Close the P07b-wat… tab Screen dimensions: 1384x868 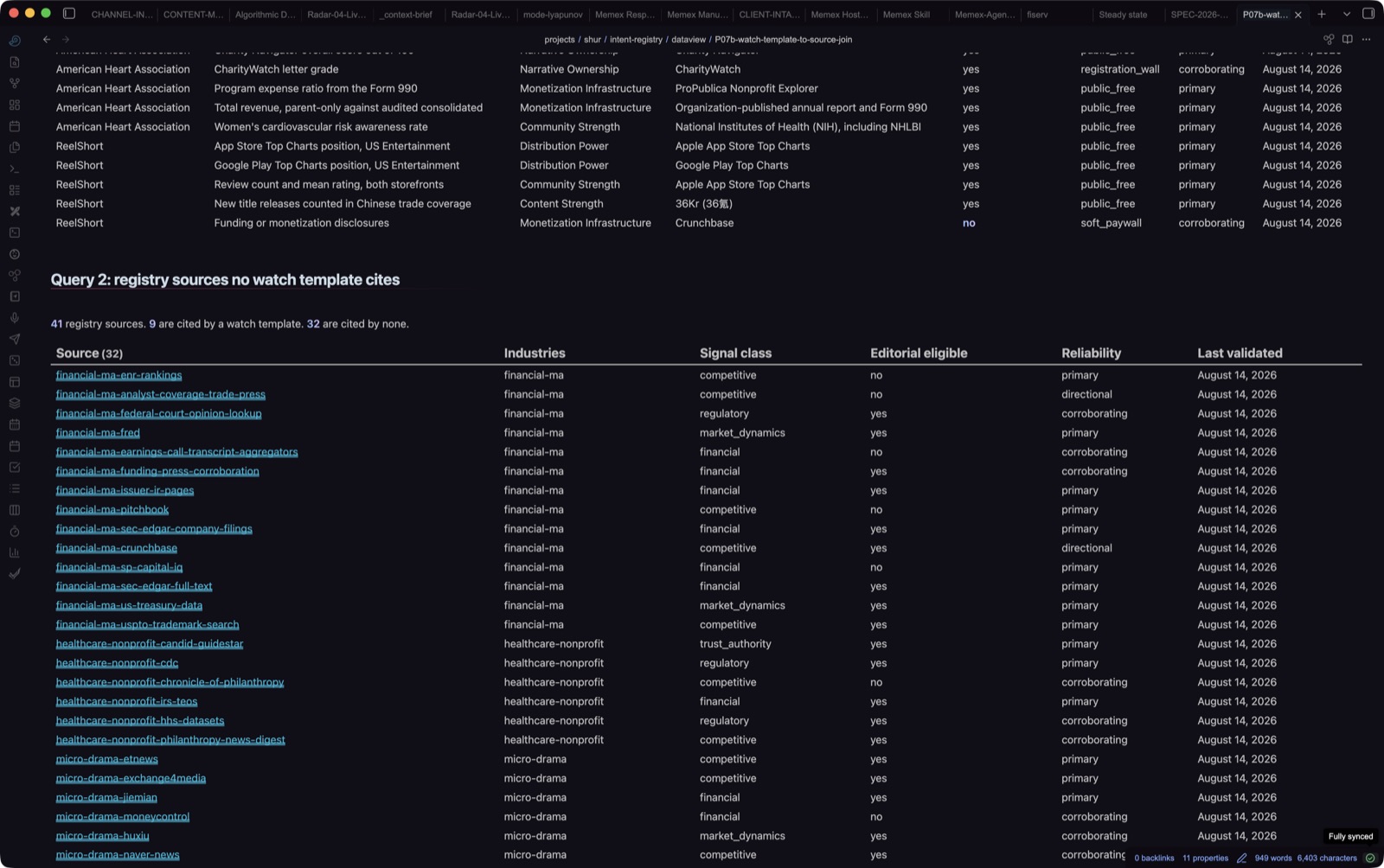(x=1298, y=15)
